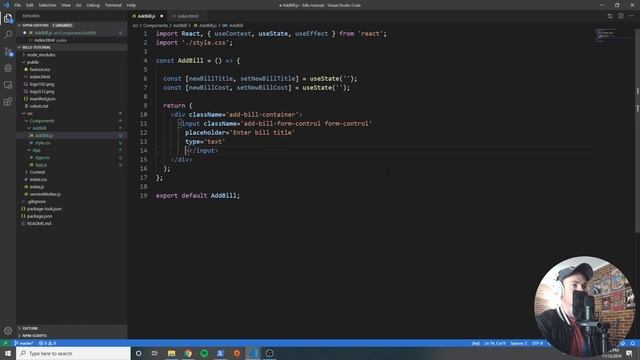The image size is (640, 360).
Task: Show errors and warnings from status bar
Action: pos(47,343)
